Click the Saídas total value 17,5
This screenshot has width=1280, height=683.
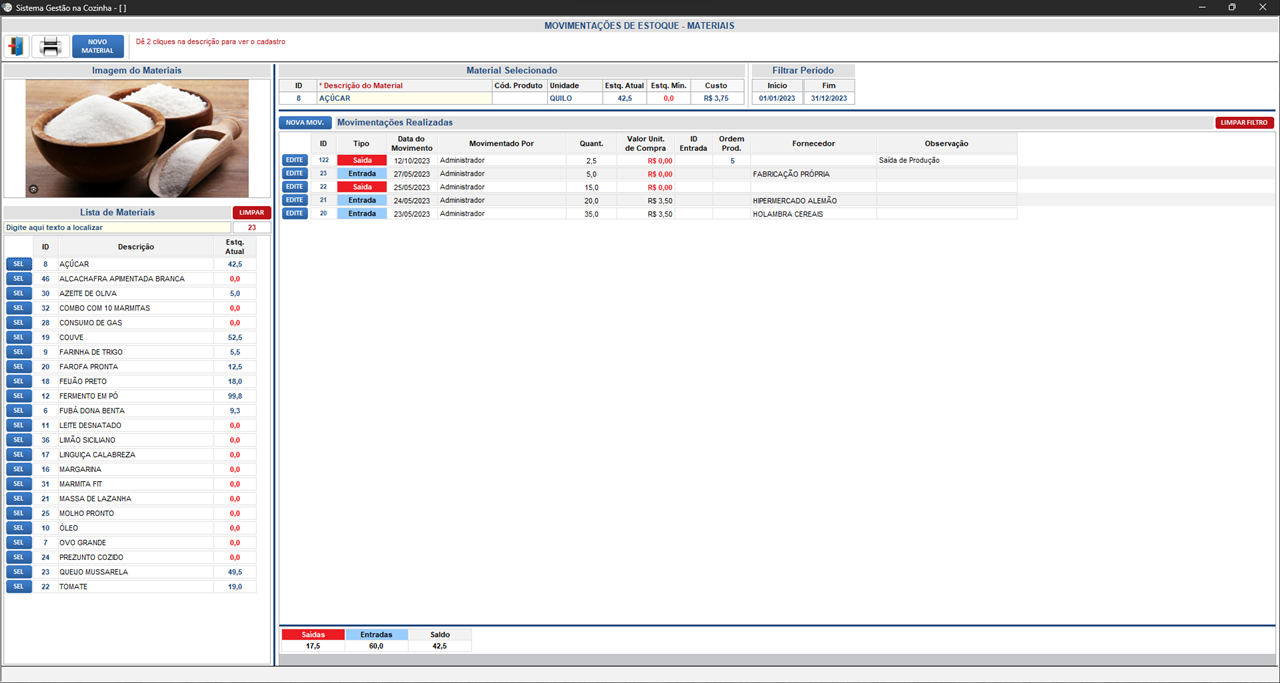tap(313, 646)
